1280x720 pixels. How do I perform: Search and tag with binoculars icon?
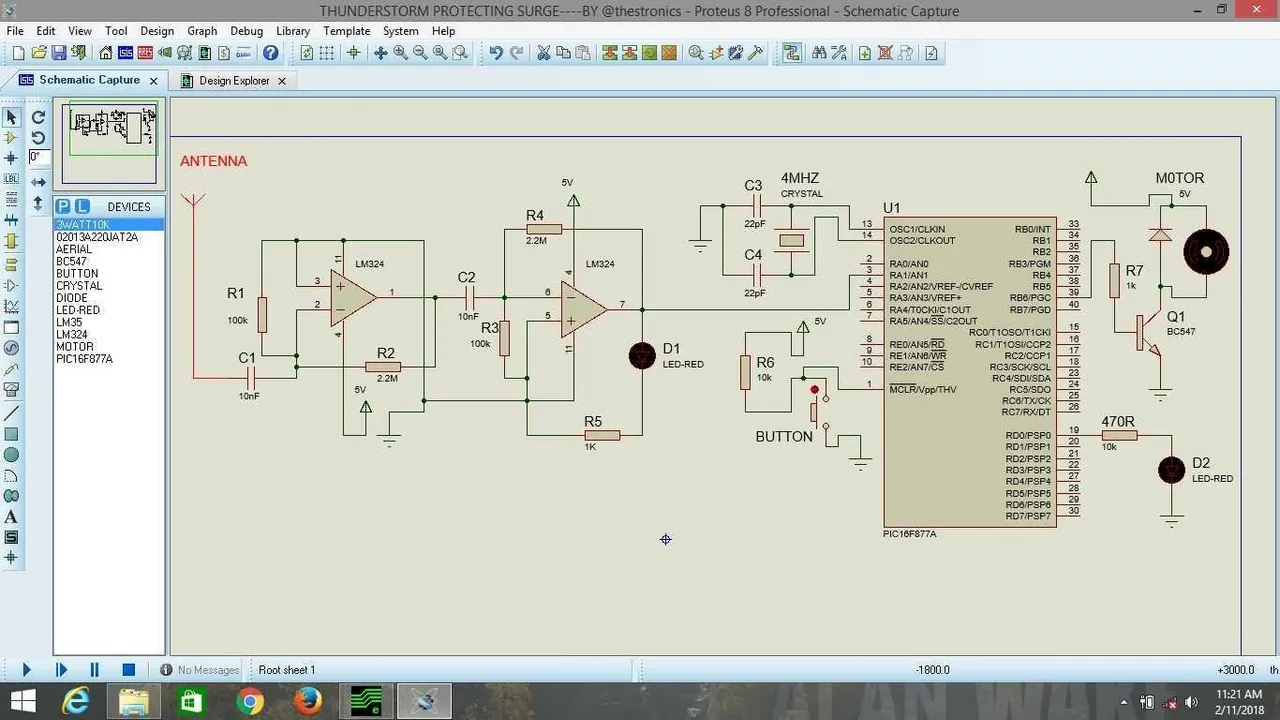(819, 52)
